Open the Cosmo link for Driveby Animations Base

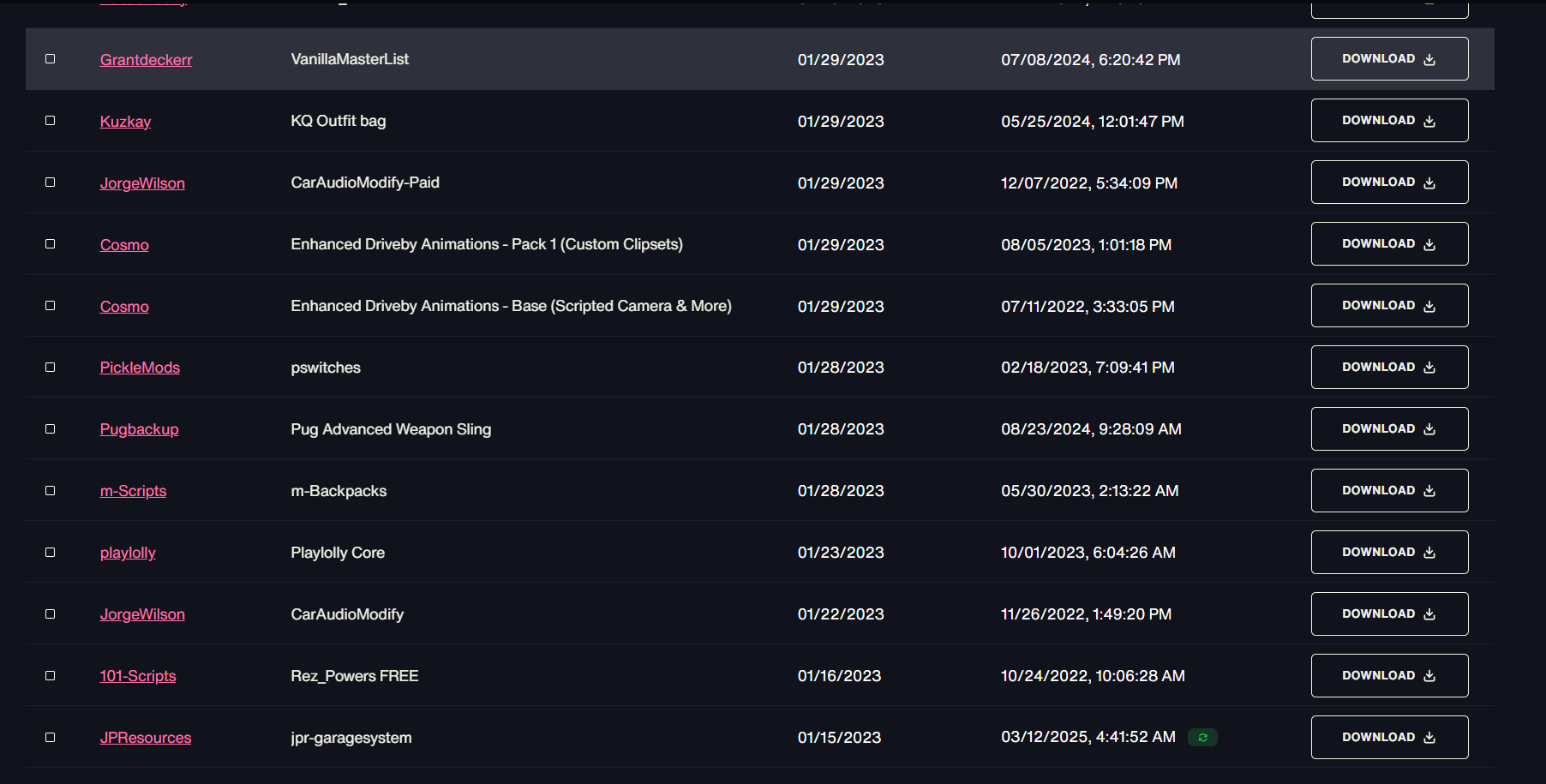[x=124, y=307]
